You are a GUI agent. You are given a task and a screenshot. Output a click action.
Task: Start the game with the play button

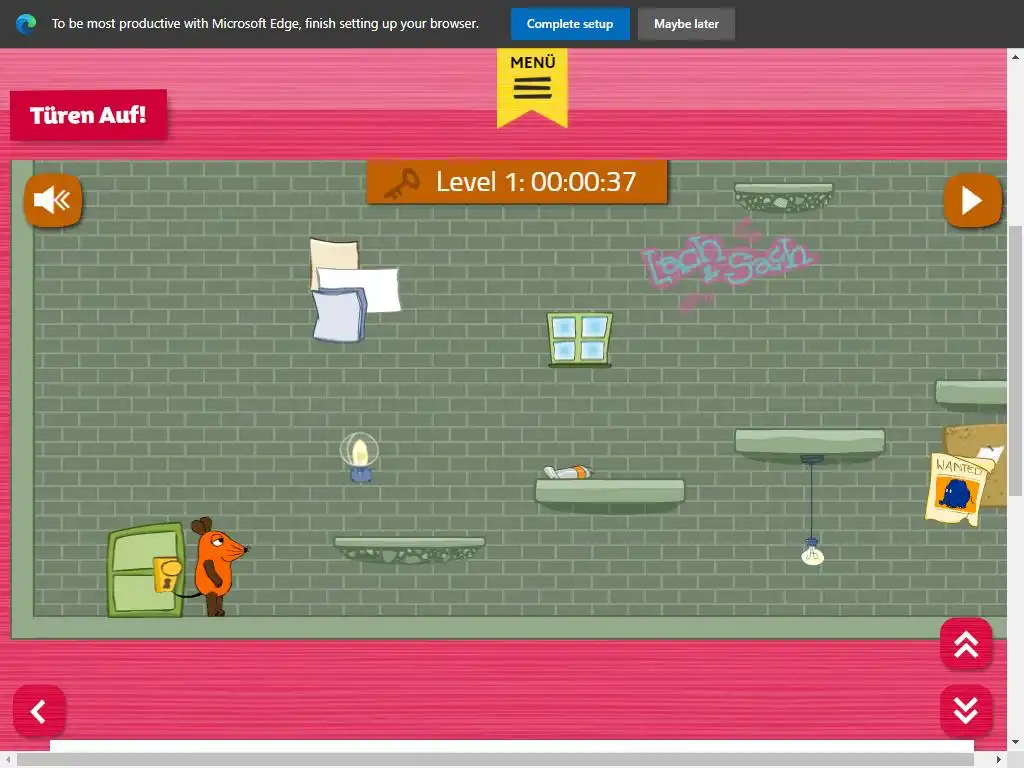[x=972, y=200]
